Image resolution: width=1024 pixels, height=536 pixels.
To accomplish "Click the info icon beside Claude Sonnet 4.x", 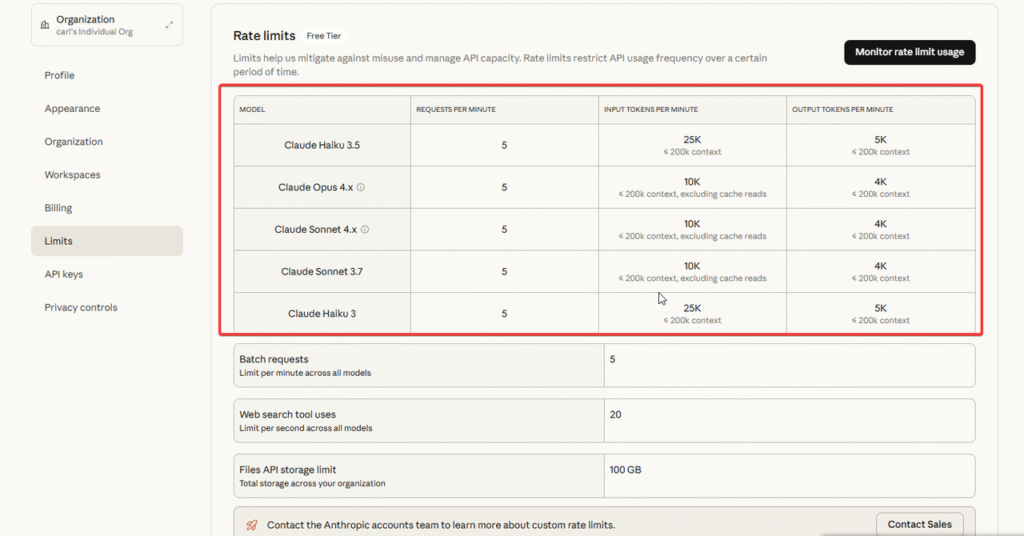I will pos(365,229).
